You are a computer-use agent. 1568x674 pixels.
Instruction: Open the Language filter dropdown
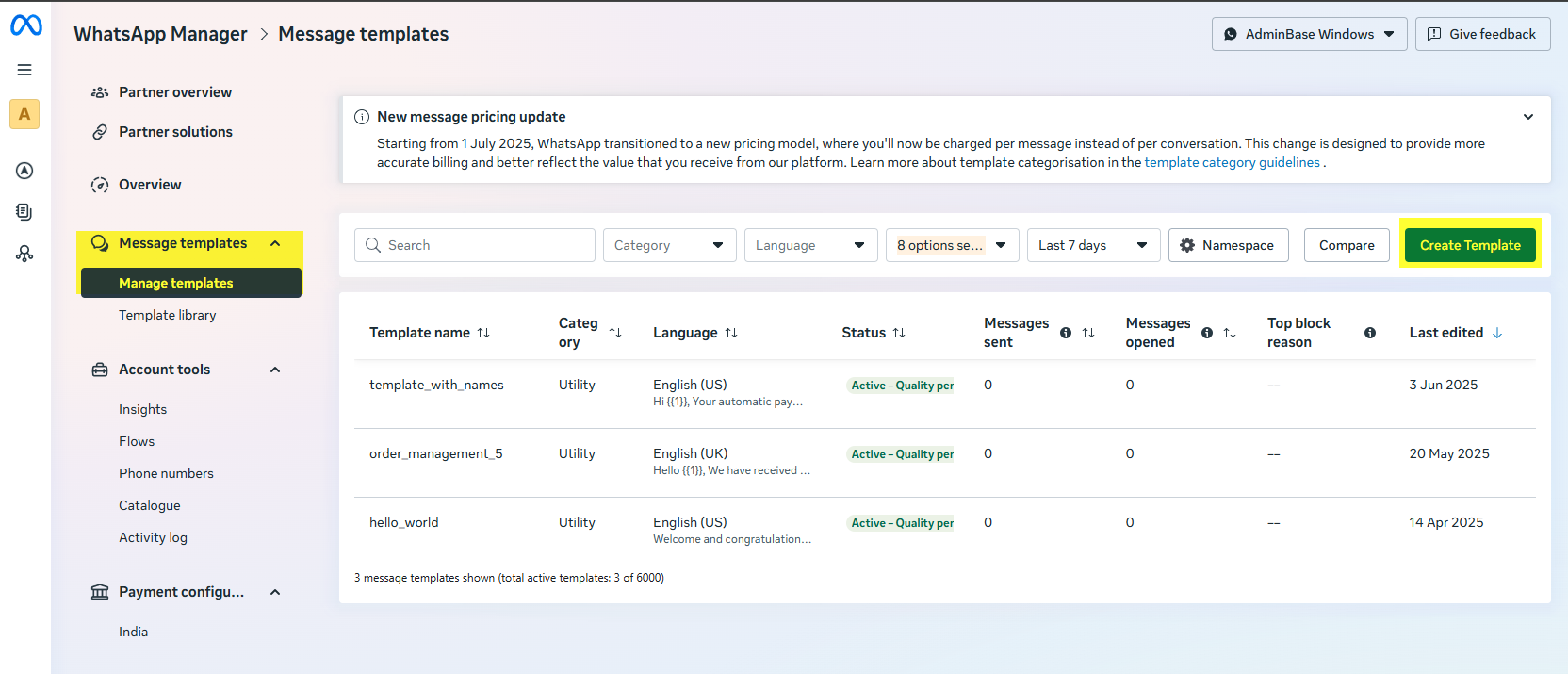click(x=810, y=245)
